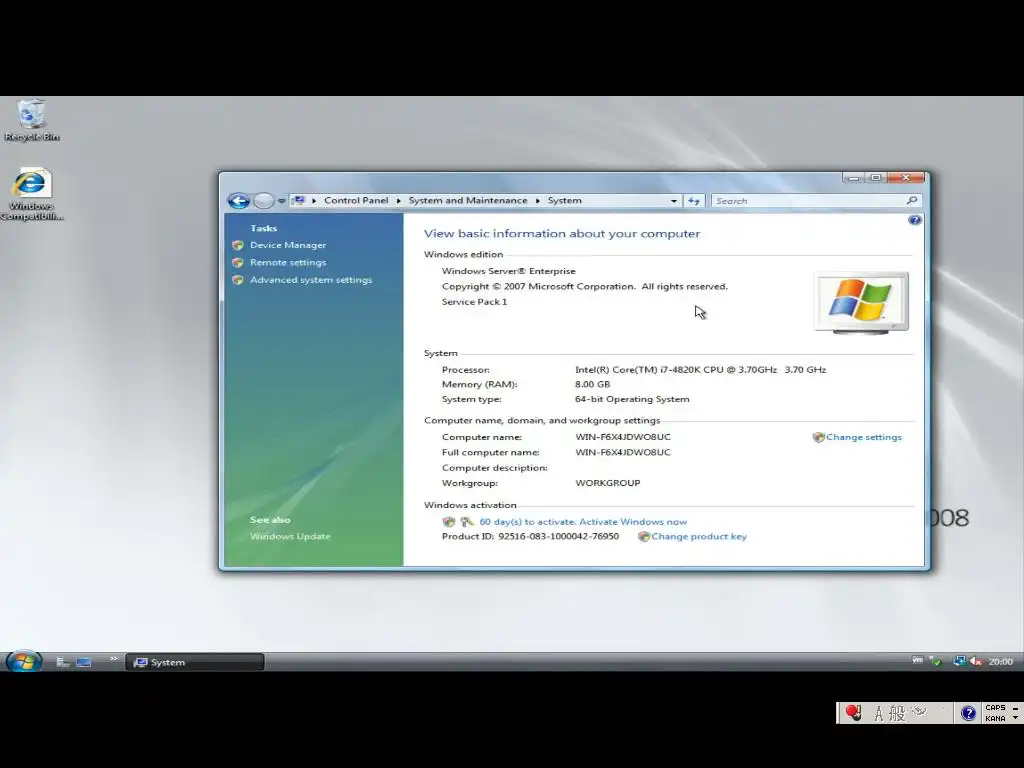The width and height of the screenshot is (1024, 768).
Task: Click the VM tools tray icon
Action: (x=918, y=661)
